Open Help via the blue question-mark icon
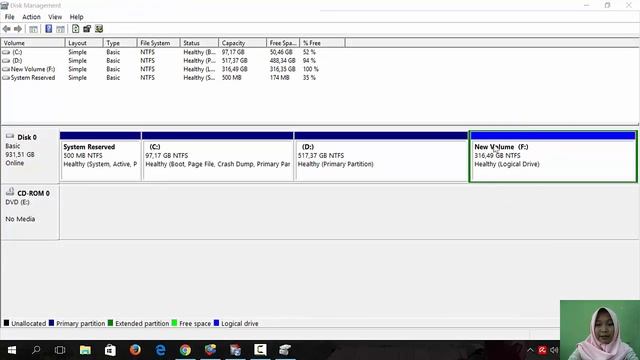Viewport: 640px width, 360px height. (x=49, y=29)
